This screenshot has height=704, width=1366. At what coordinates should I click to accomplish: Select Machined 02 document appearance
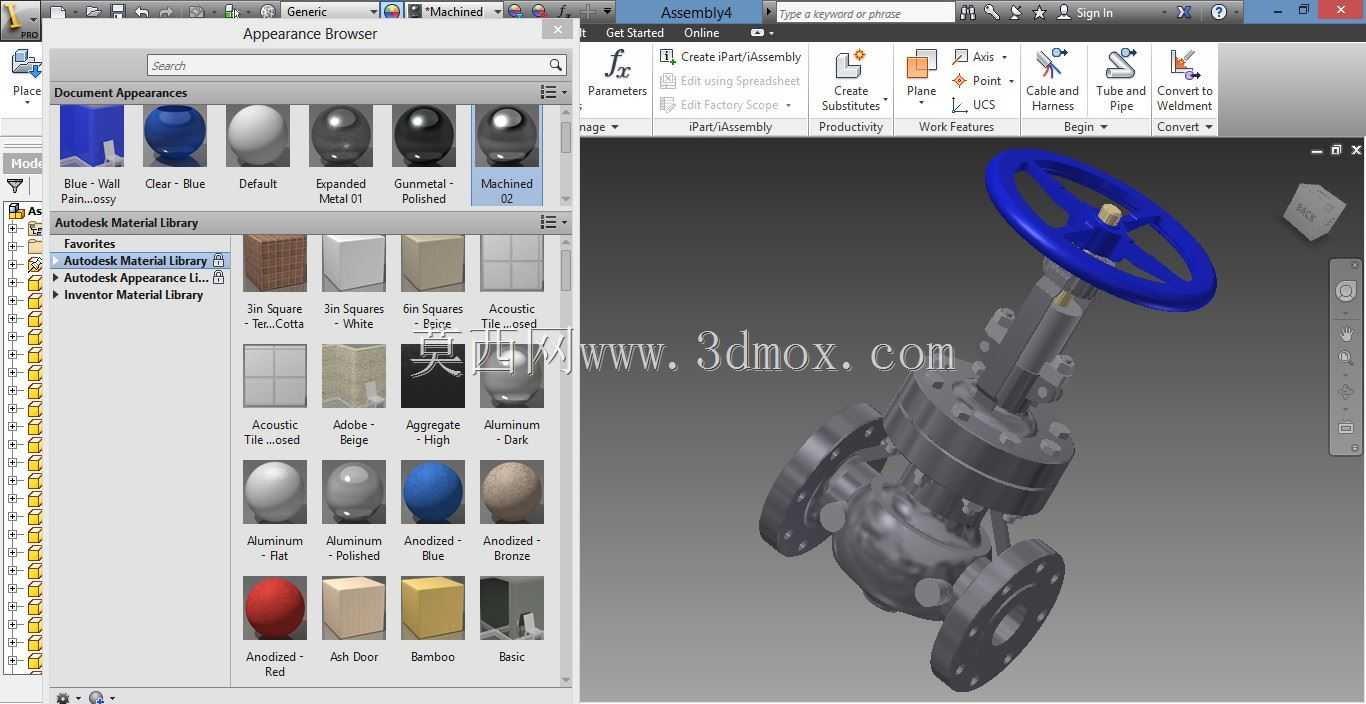click(506, 155)
